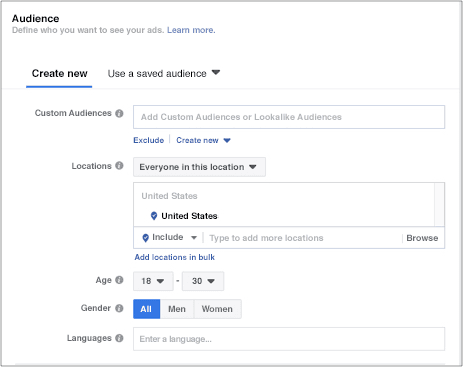Click info icon beside Locations label

point(119,166)
